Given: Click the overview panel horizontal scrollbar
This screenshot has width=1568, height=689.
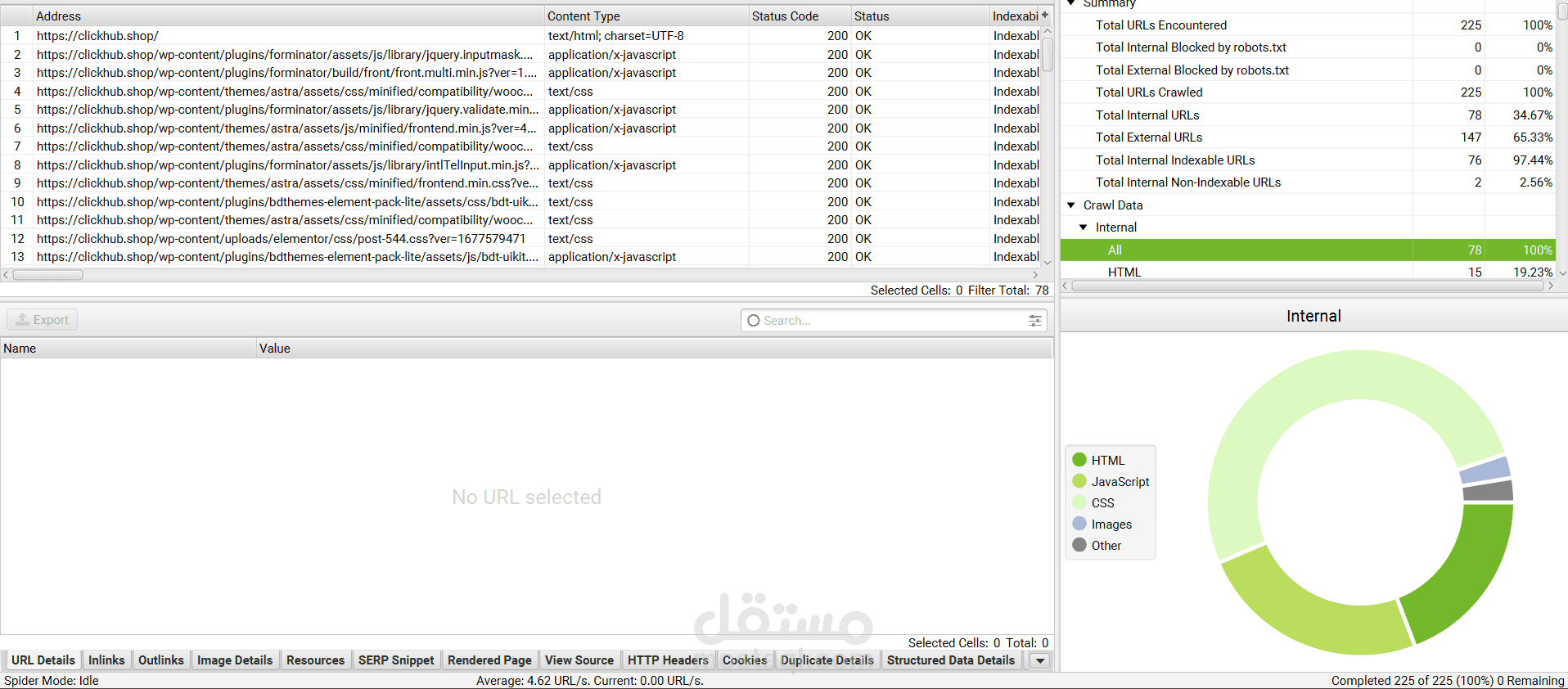Looking at the screenshot, I should (1308, 286).
